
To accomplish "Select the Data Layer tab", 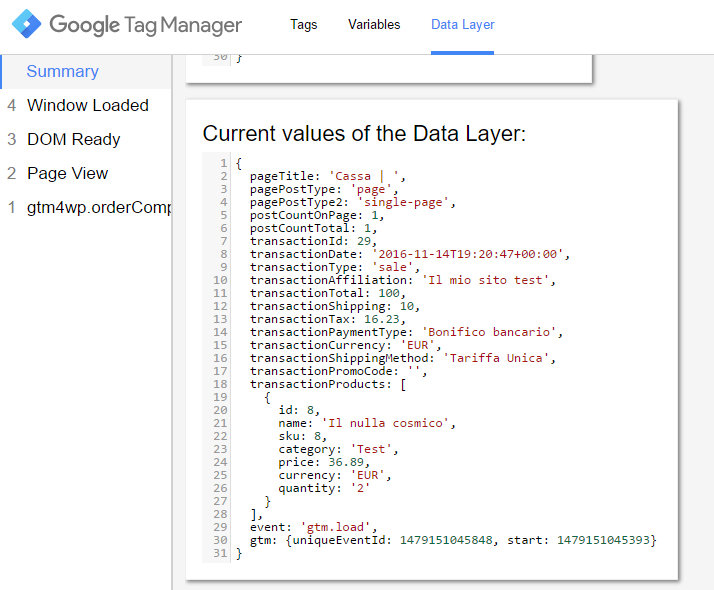I will (x=462, y=25).
